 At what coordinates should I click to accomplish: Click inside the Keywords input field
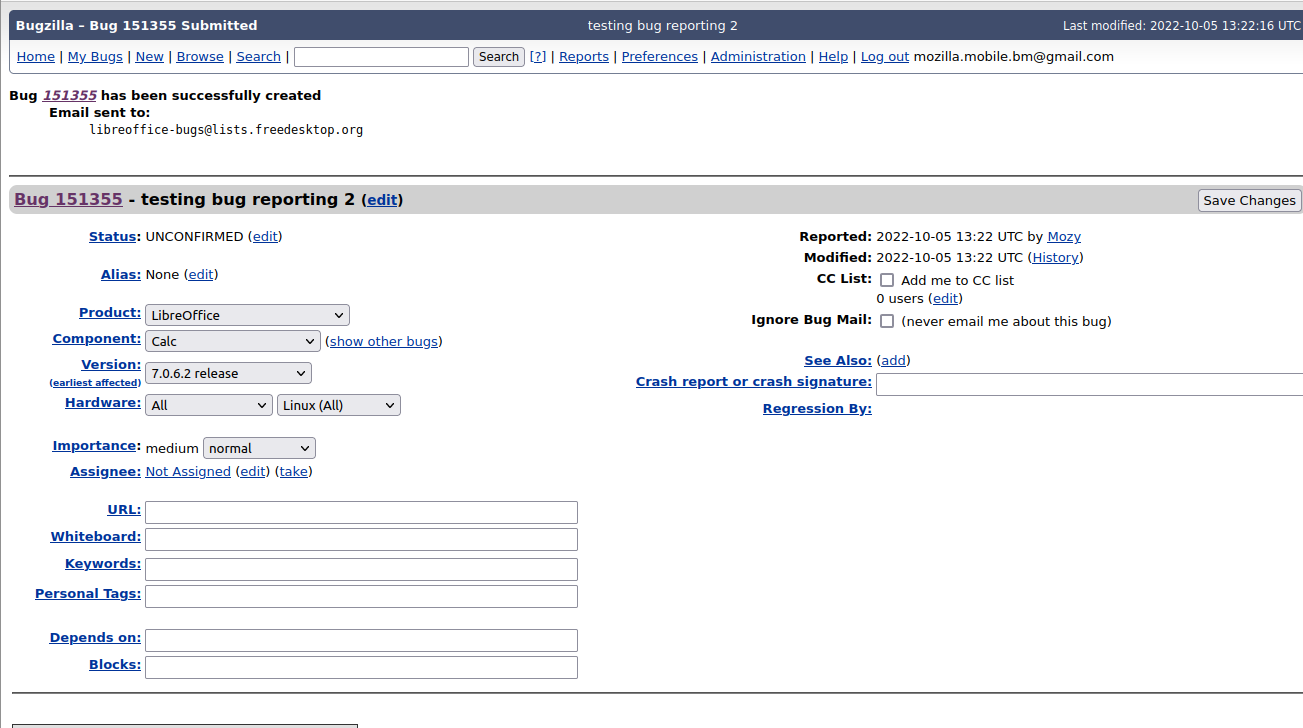coord(360,568)
